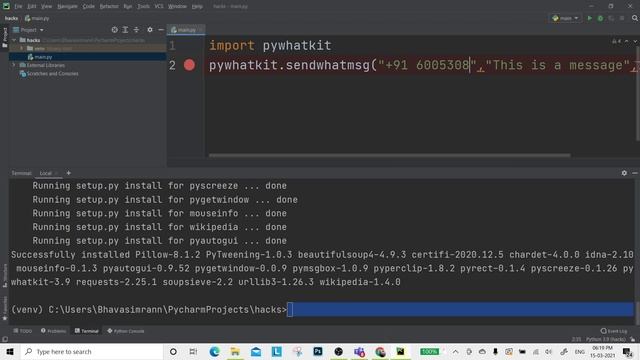Start debugging with the bug icon
Image resolution: width=640 pixels, height=360 pixels.
[600, 18]
